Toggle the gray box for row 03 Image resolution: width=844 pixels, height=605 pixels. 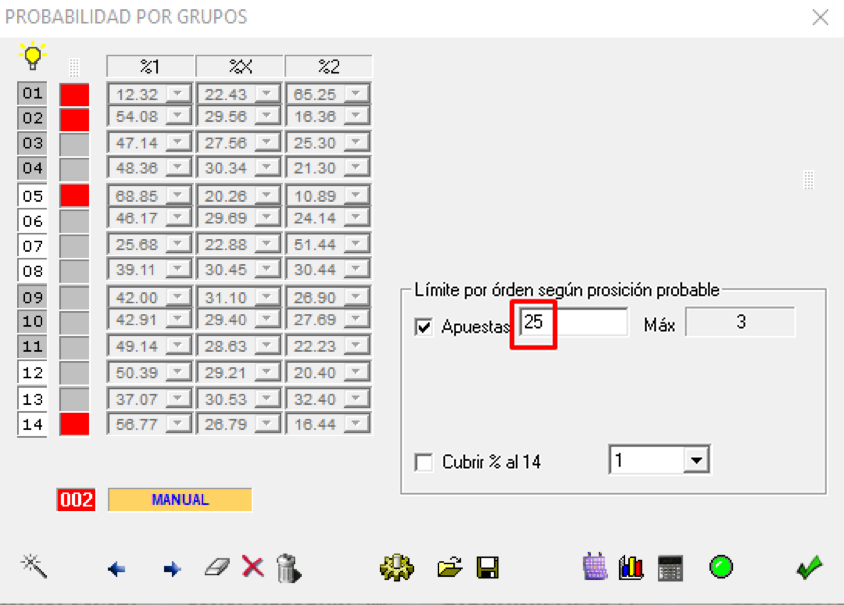point(74,145)
